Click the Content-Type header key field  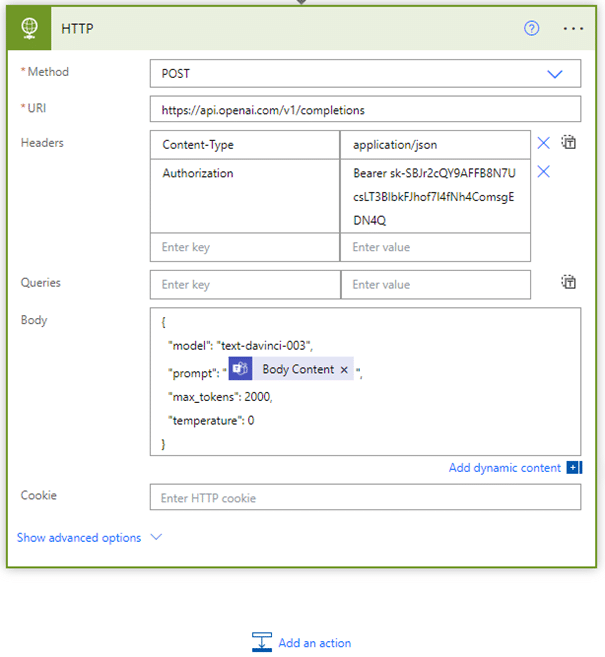point(245,145)
